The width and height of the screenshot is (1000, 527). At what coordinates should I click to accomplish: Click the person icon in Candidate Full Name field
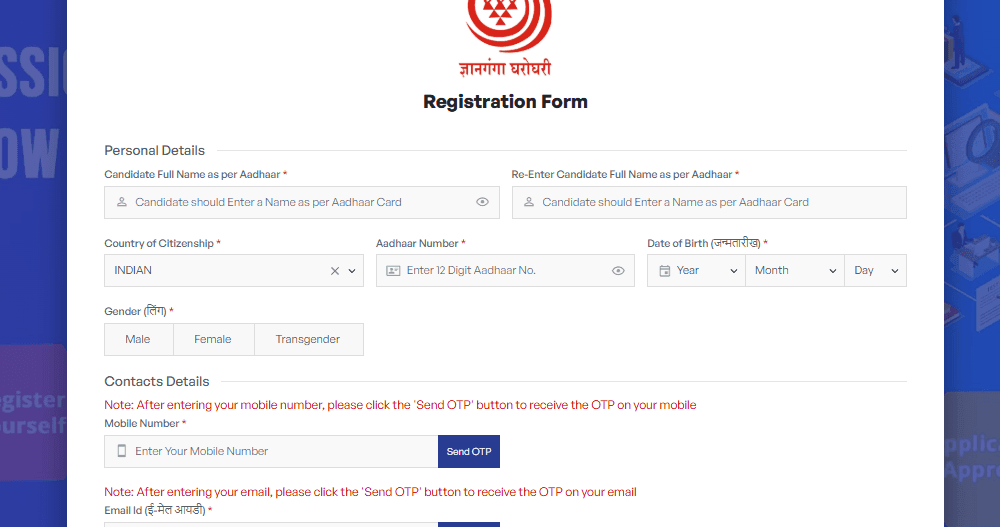(x=122, y=202)
